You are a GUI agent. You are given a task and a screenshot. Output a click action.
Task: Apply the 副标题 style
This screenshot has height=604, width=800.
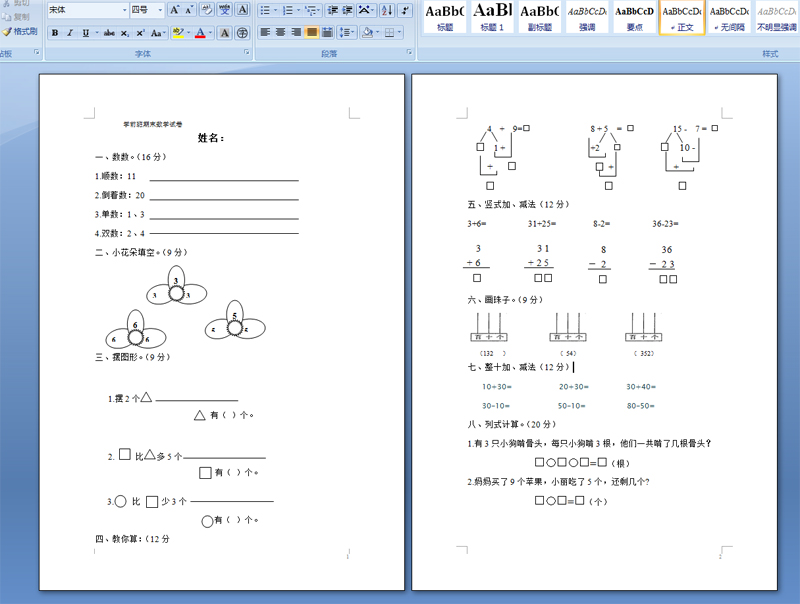(539, 17)
